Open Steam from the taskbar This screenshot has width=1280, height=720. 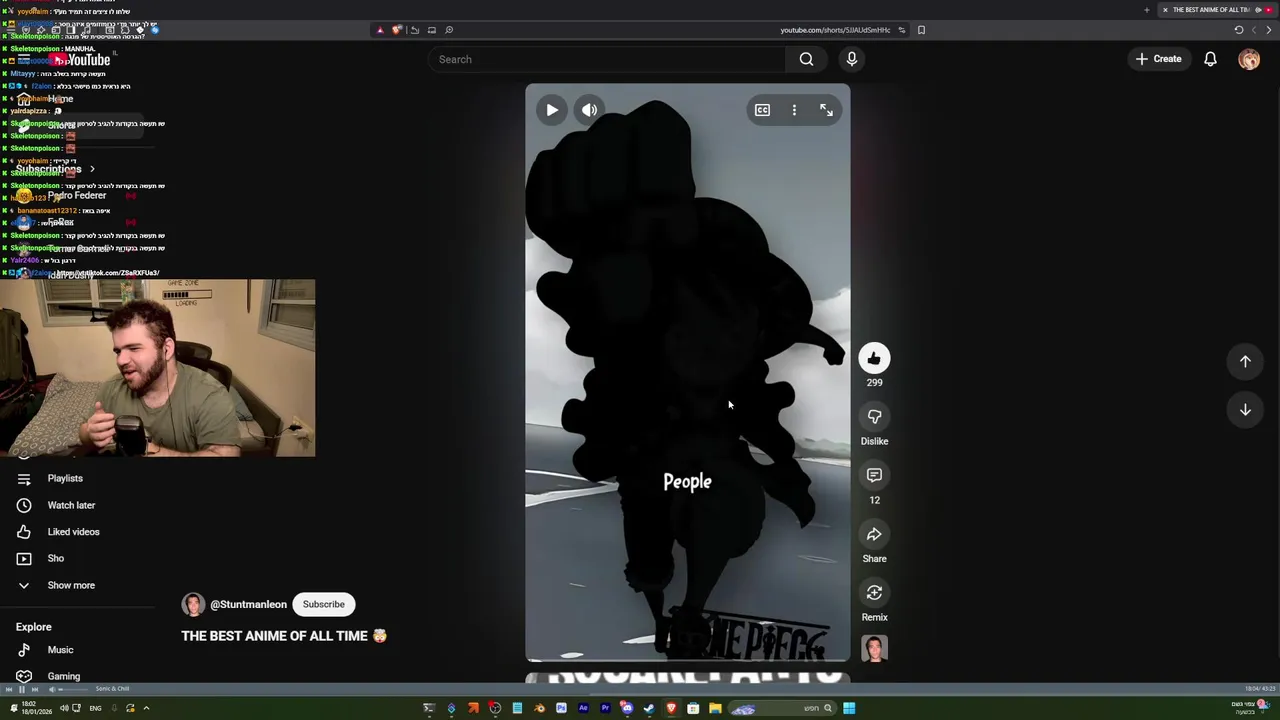point(649,708)
